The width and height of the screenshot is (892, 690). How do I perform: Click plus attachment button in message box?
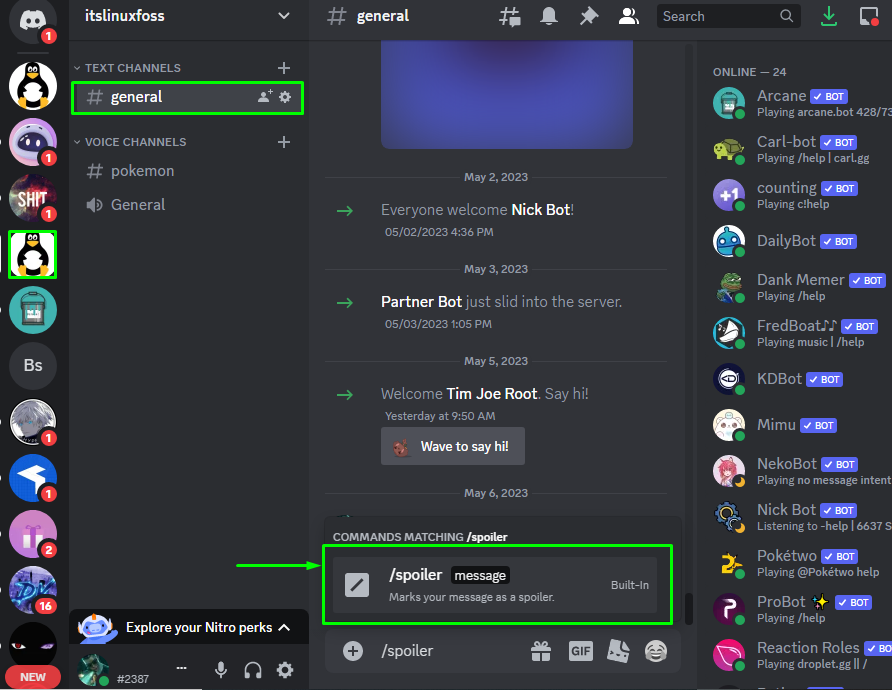[353, 651]
